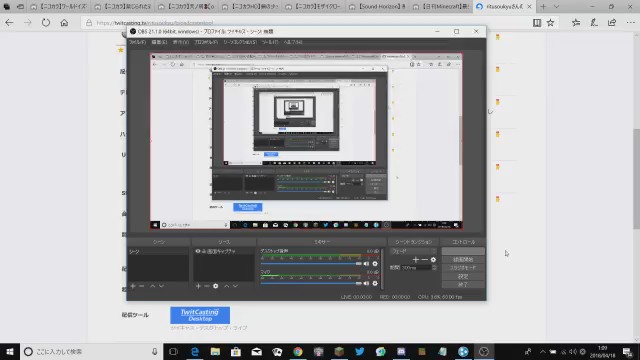Open Task View in taskbar
Image resolution: width=640 pixels, height=360 pixels.
pyautogui.click(x=173, y=351)
